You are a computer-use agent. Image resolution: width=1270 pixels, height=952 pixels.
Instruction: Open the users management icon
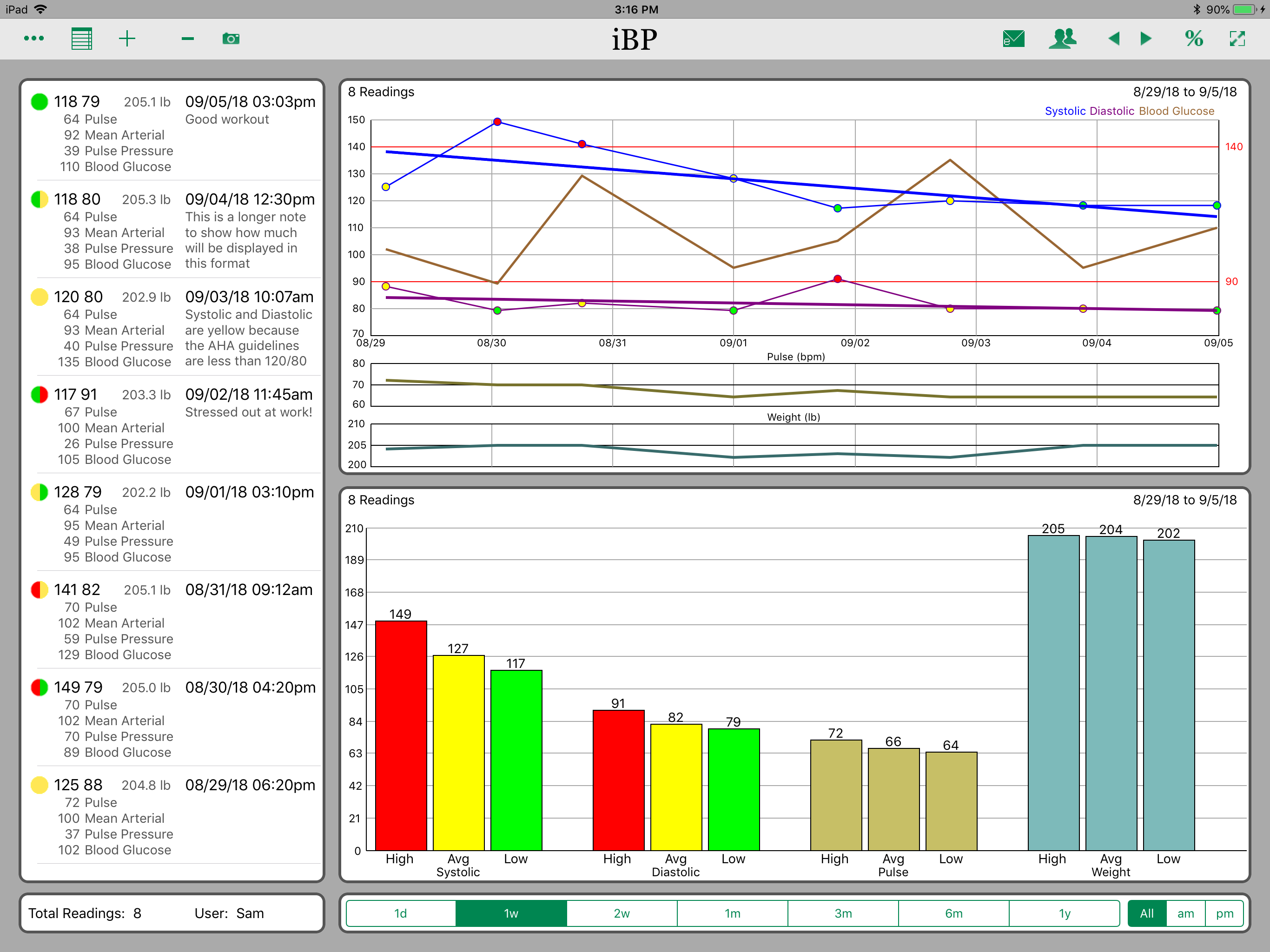tap(1062, 39)
